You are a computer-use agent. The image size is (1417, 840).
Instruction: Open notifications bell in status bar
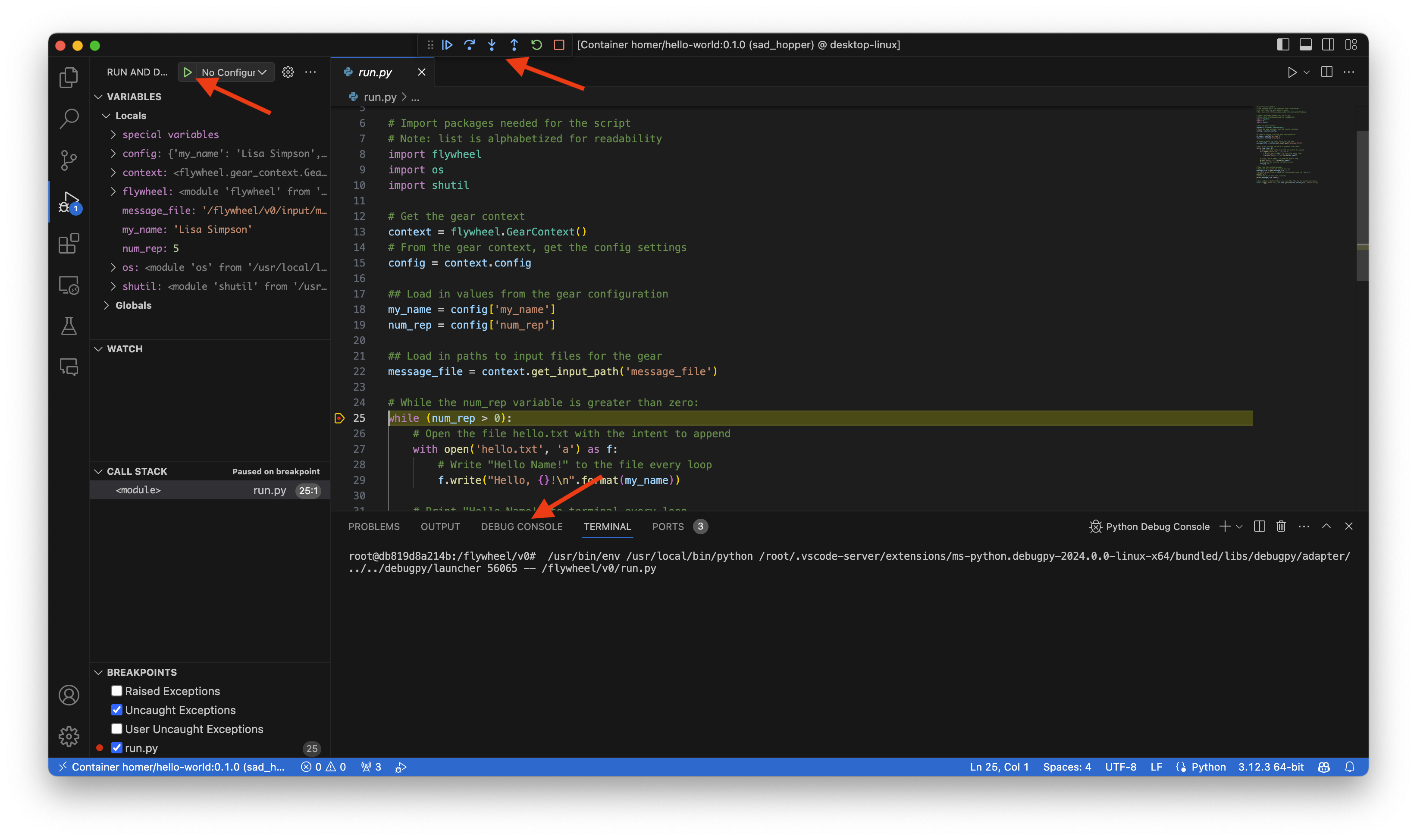pyautogui.click(x=1350, y=767)
